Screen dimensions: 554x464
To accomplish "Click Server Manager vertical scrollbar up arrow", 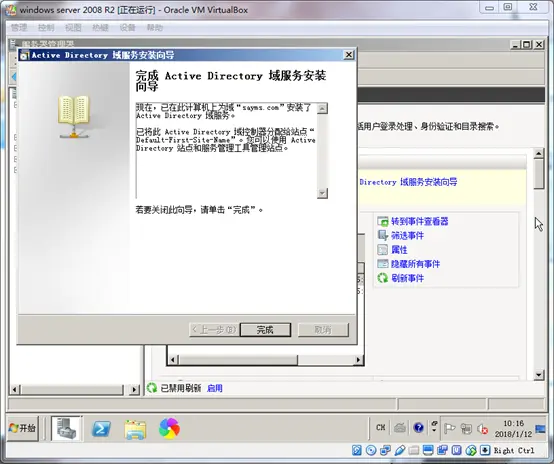I will click(x=538, y=153).
